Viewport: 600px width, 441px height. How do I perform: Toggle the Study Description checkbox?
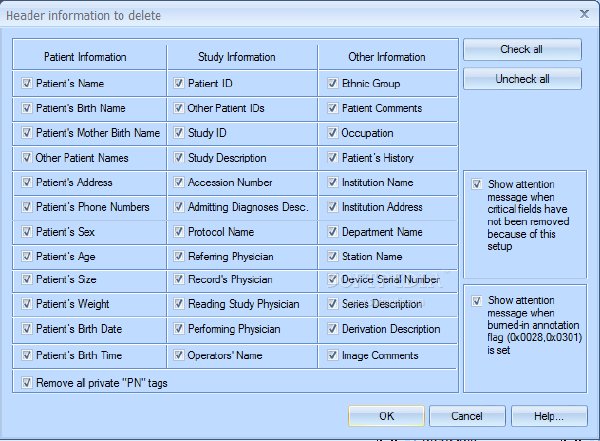tap(179, 157)
